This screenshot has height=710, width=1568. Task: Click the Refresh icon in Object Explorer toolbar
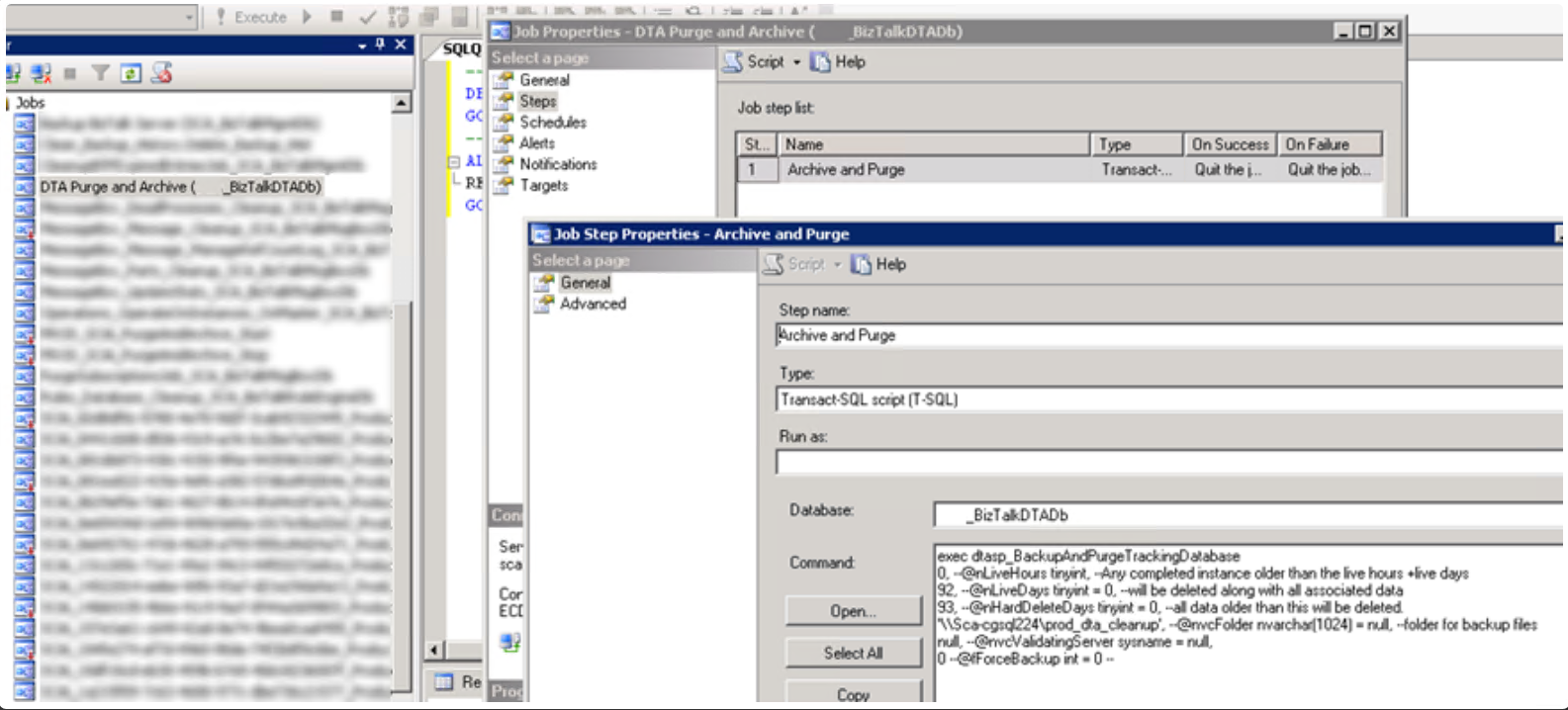pos(131,73)
